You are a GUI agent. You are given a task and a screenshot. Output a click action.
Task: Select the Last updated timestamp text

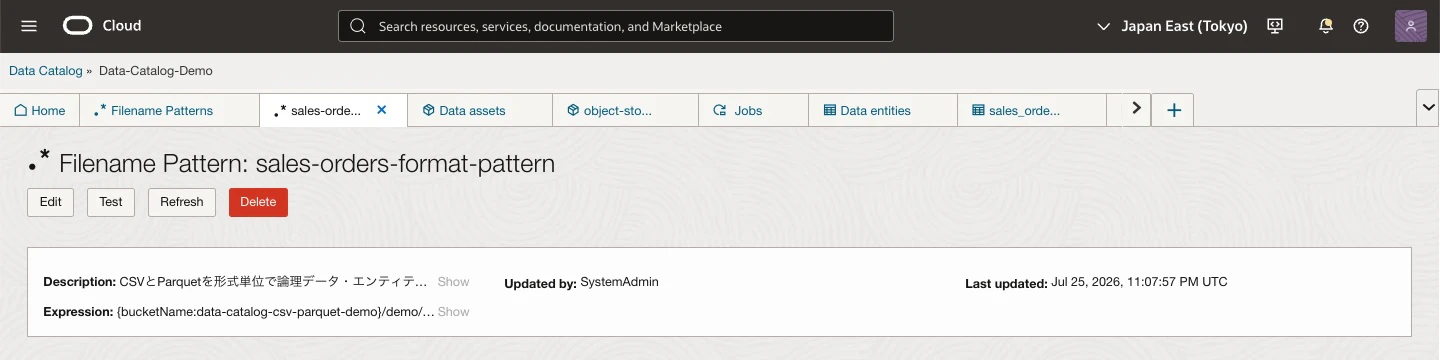coord(1139,282)
